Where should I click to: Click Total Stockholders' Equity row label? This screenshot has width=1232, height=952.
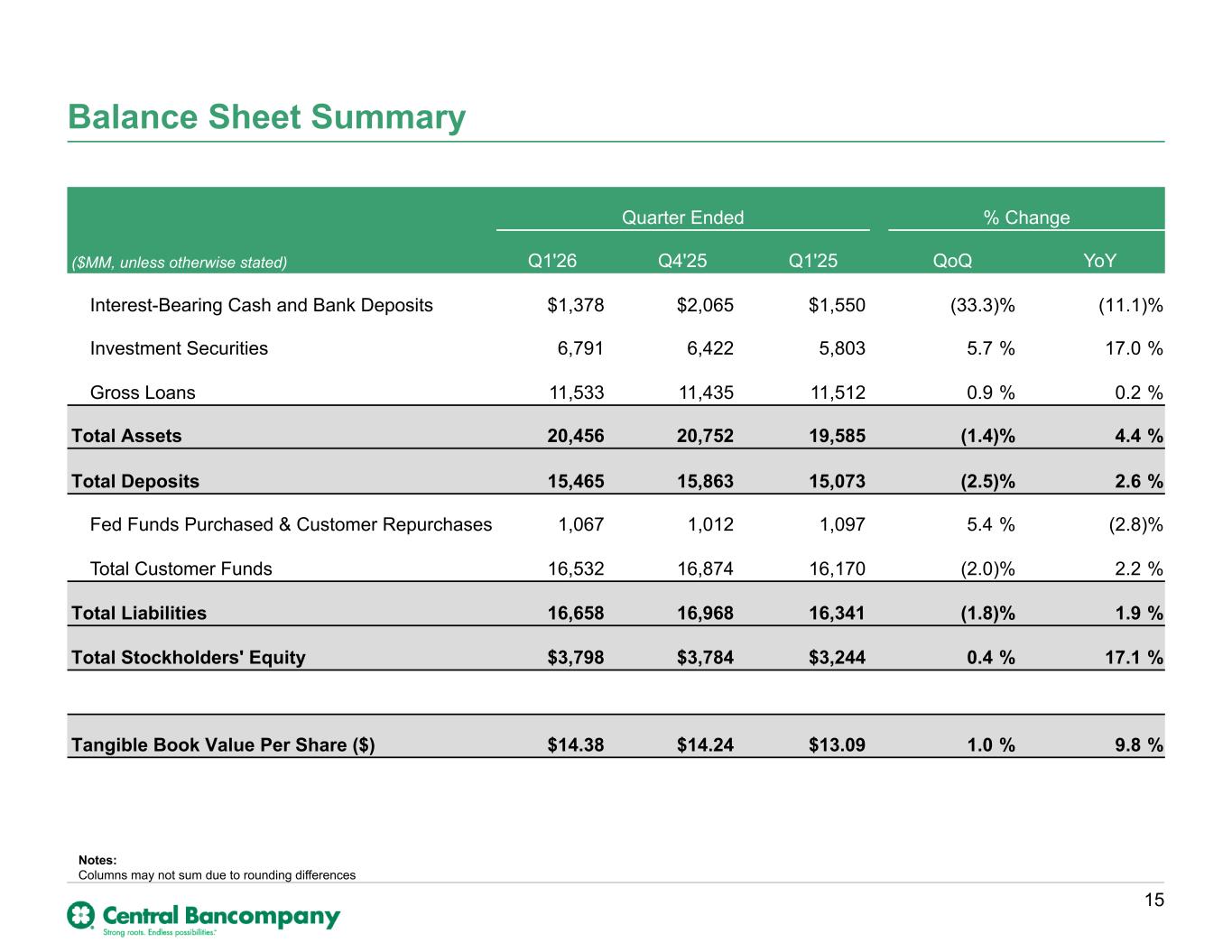click(189, 657)
